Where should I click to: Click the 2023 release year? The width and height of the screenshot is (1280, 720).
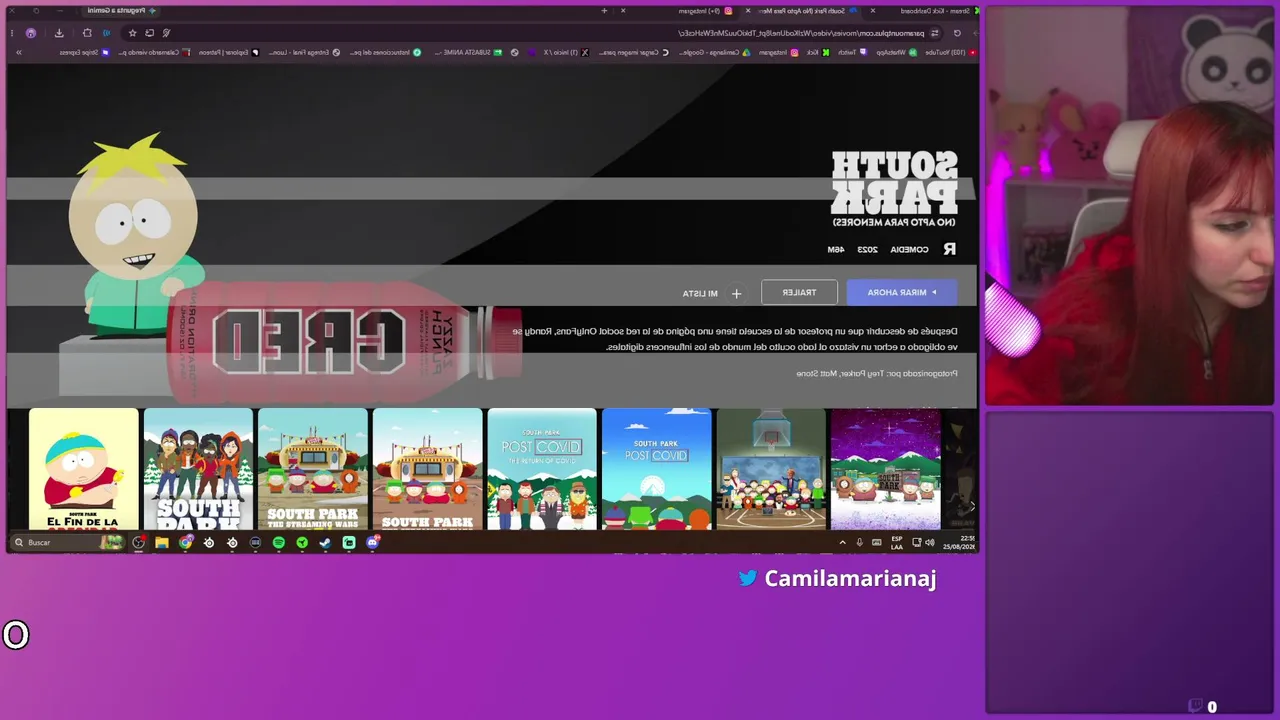click(867, 249)
